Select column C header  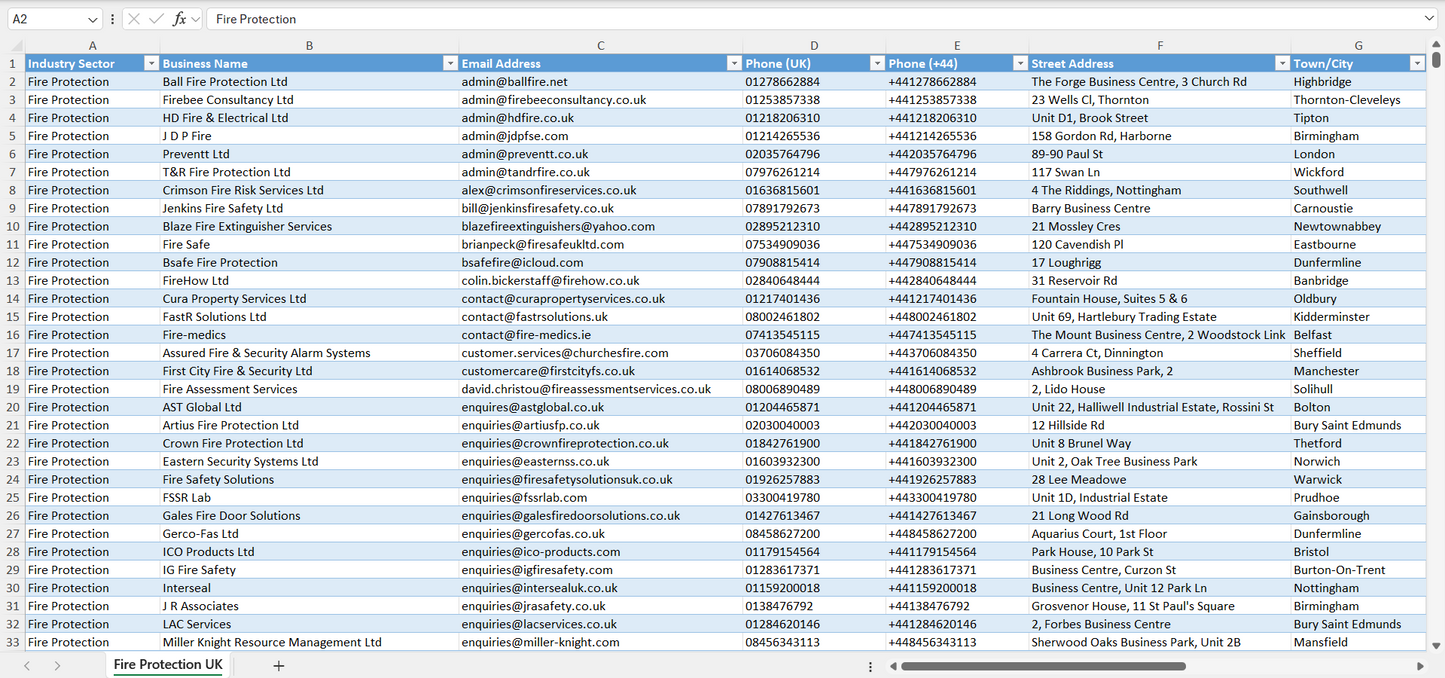coord(601,45)
